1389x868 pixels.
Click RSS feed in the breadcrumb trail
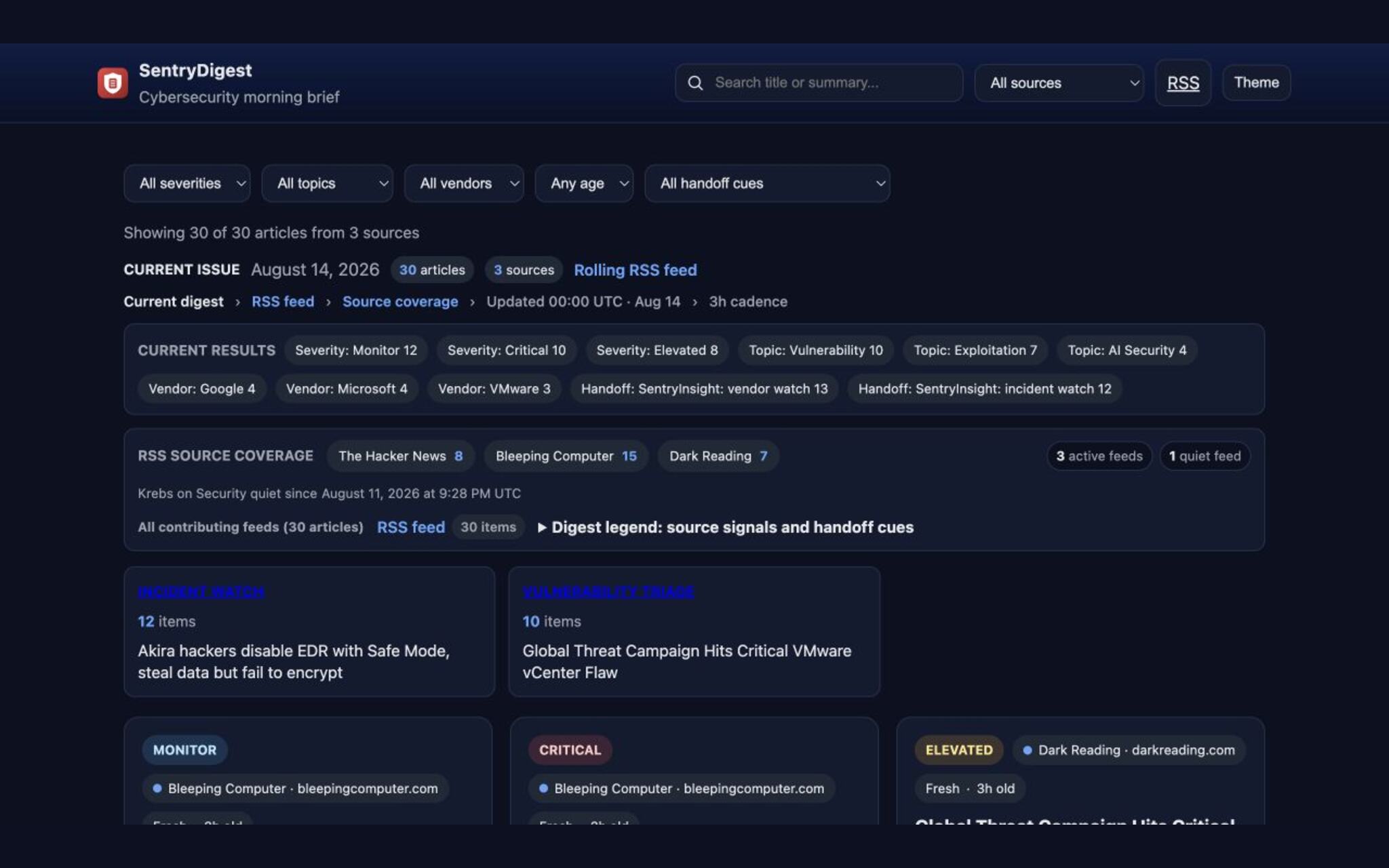(x=283, y=302)
